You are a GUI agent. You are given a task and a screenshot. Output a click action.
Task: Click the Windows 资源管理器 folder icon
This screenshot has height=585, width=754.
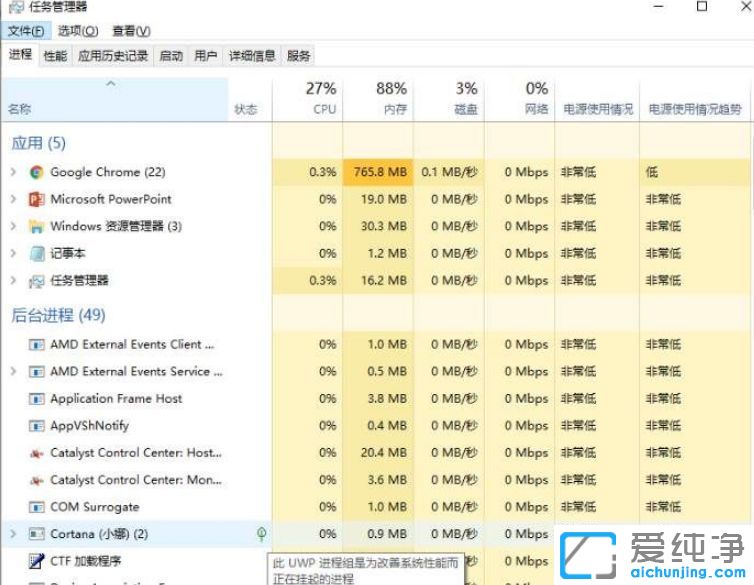pos(37,226)
